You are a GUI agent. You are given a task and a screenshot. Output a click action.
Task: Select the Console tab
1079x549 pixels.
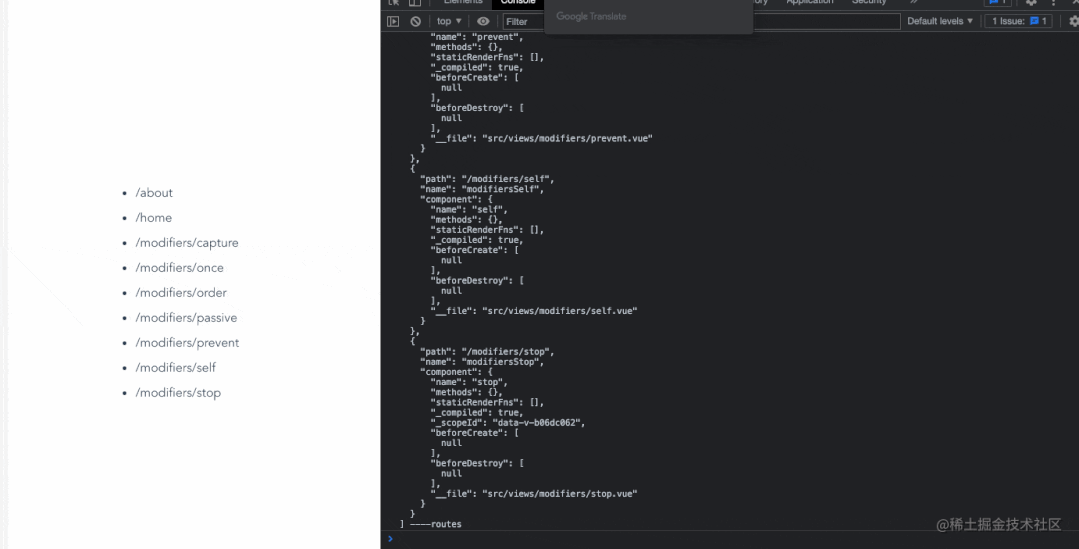point(518,3)
